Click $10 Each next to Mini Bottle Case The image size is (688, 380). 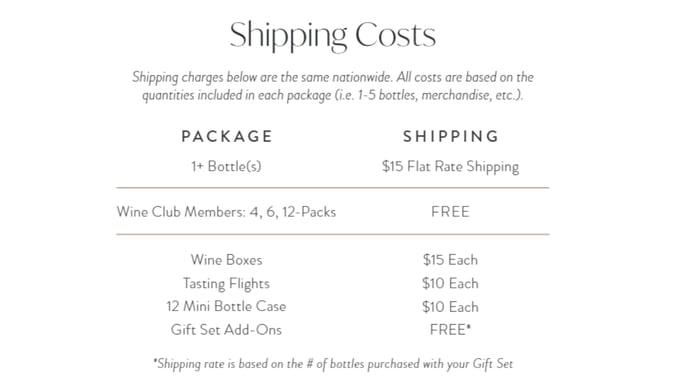pyautogui.click(x=450, y=307)
